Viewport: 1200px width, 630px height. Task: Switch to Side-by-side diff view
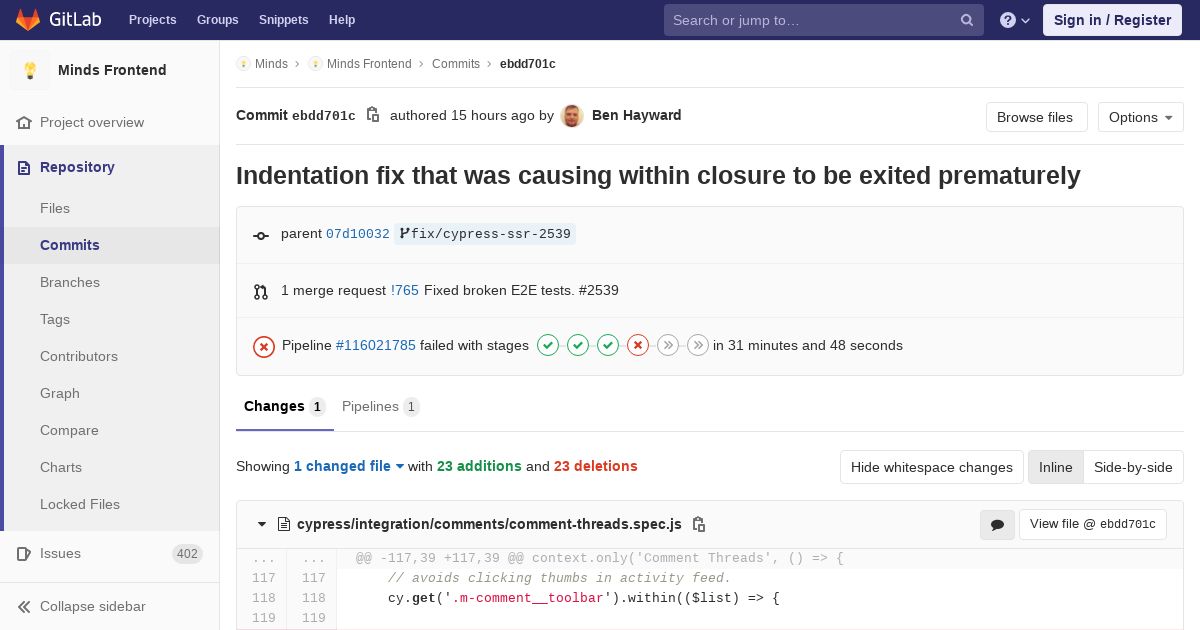1133,467
